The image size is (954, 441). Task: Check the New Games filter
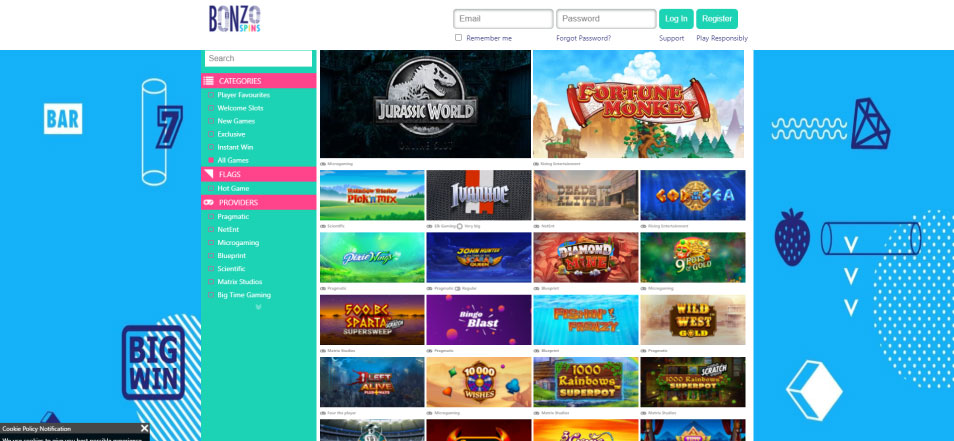211,121
